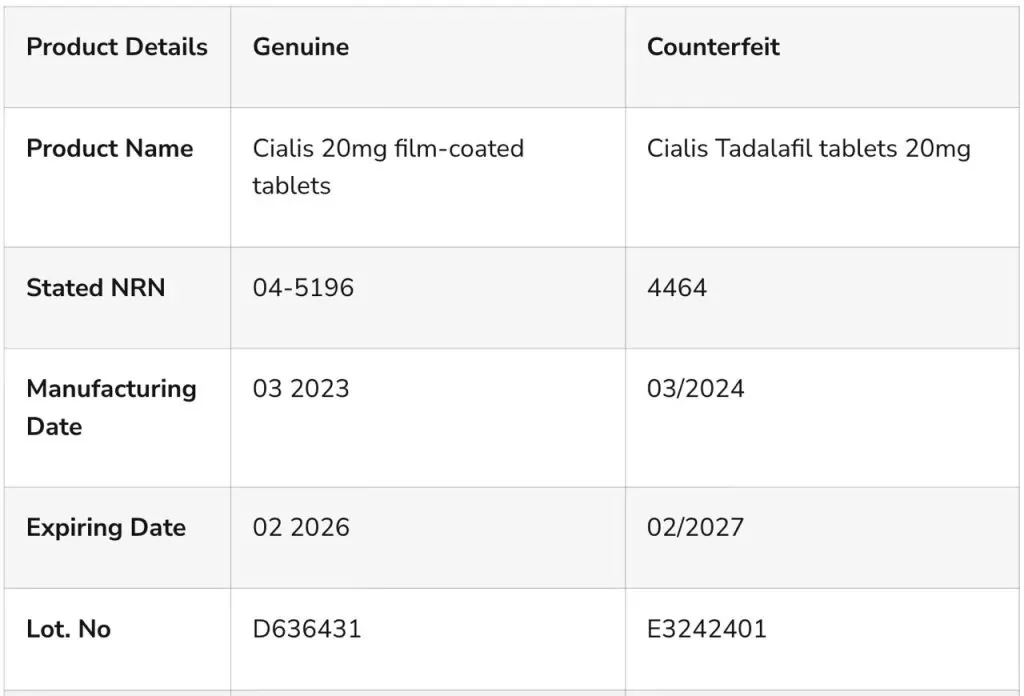Click the 'Counterfeit' column header
The image size is (1024, 696).
(713, 47)
